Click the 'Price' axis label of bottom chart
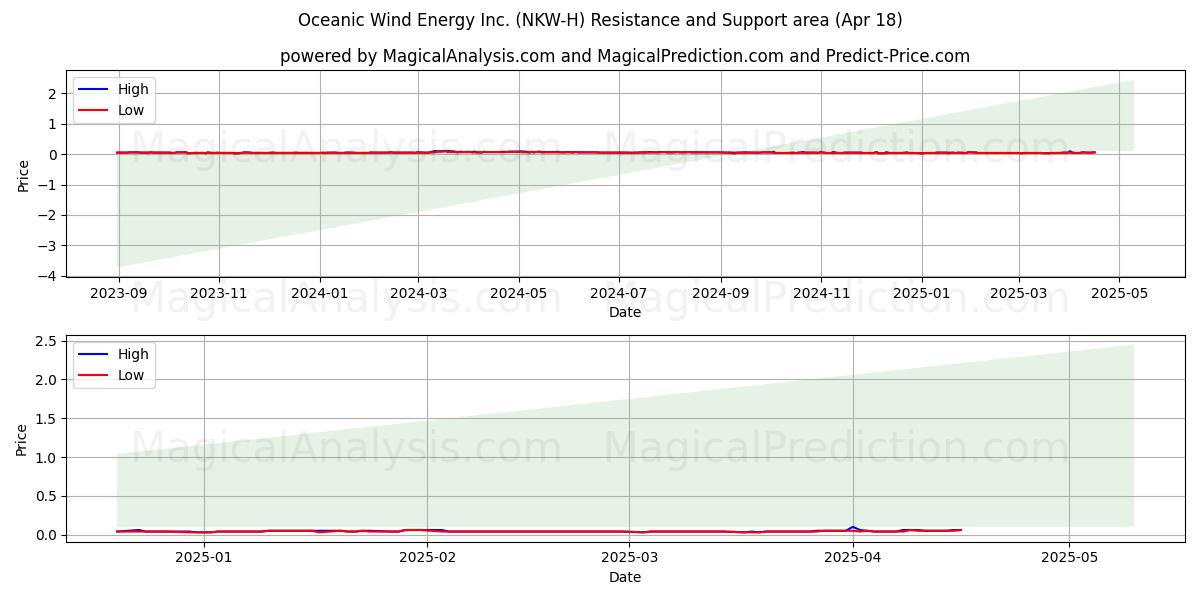This screenshot has height=600, width=1200. tap(23, 439)
